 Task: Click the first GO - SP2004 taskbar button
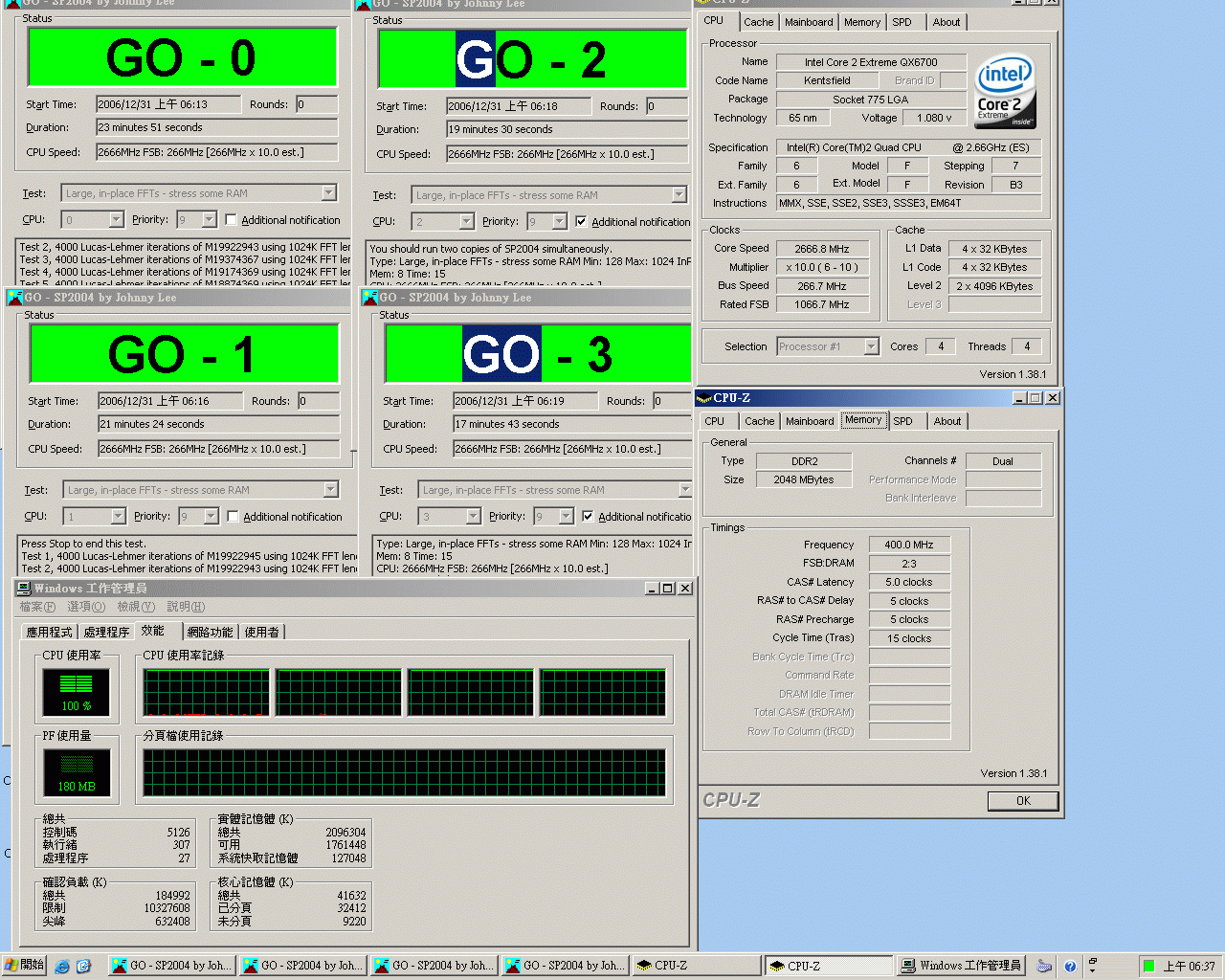pos(171,966)
